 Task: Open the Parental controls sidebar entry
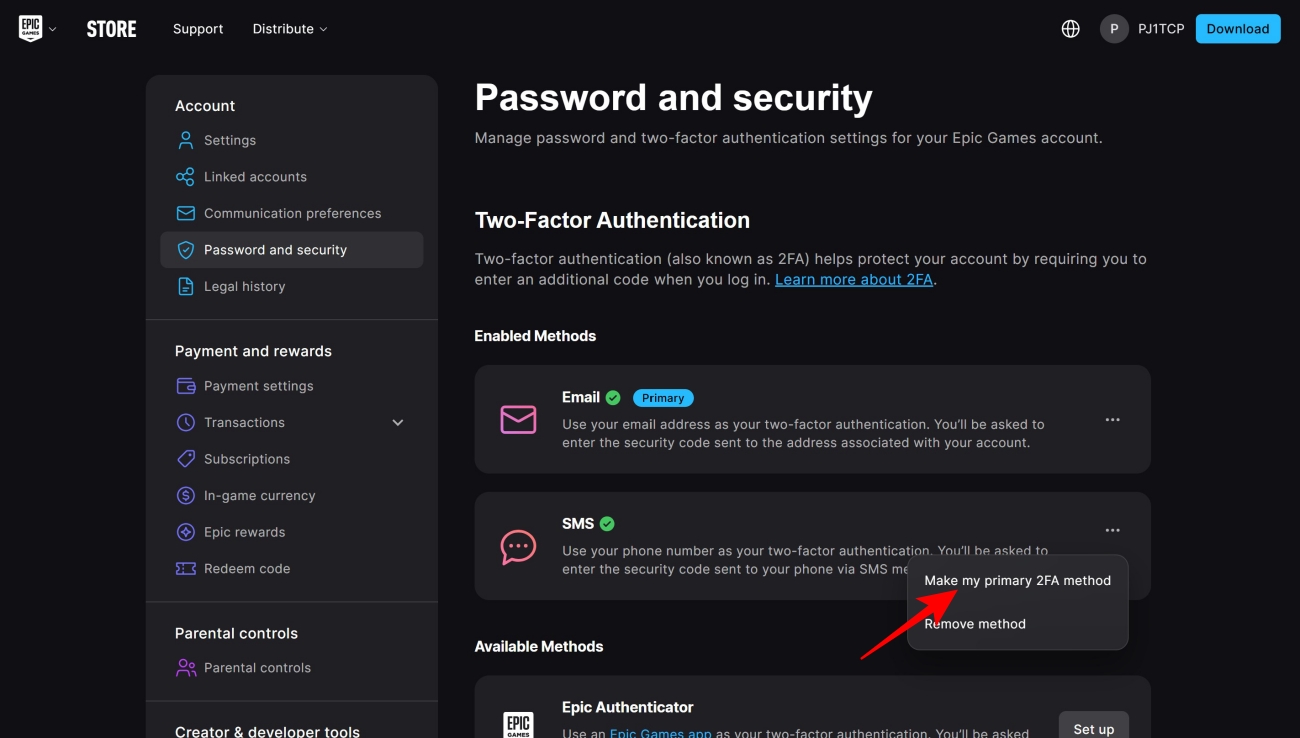point(291,668)
